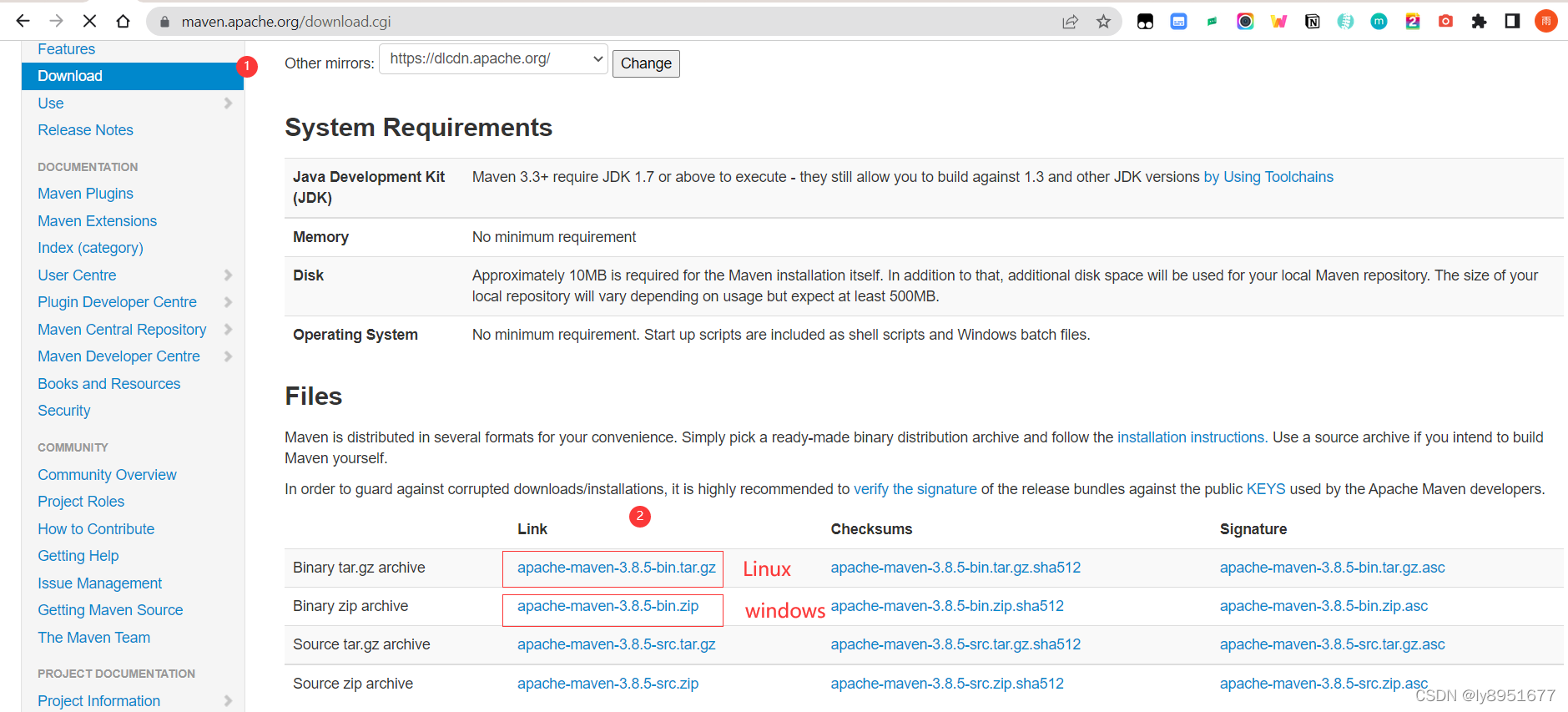Open How to Contribute
The width and height of the screenshot is (1568, 712).
[x=96, y=529]
